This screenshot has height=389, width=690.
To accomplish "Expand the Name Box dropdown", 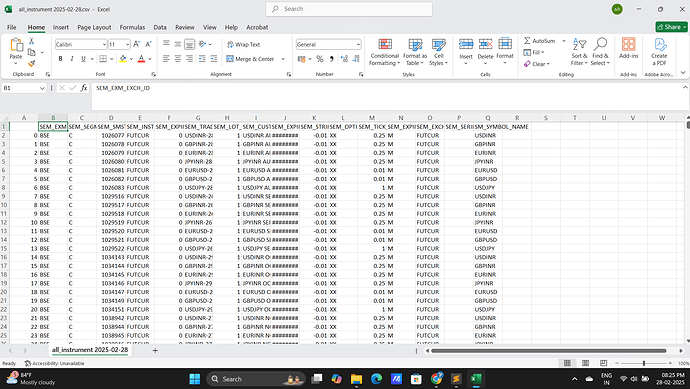I will click(x=42, y=88).
